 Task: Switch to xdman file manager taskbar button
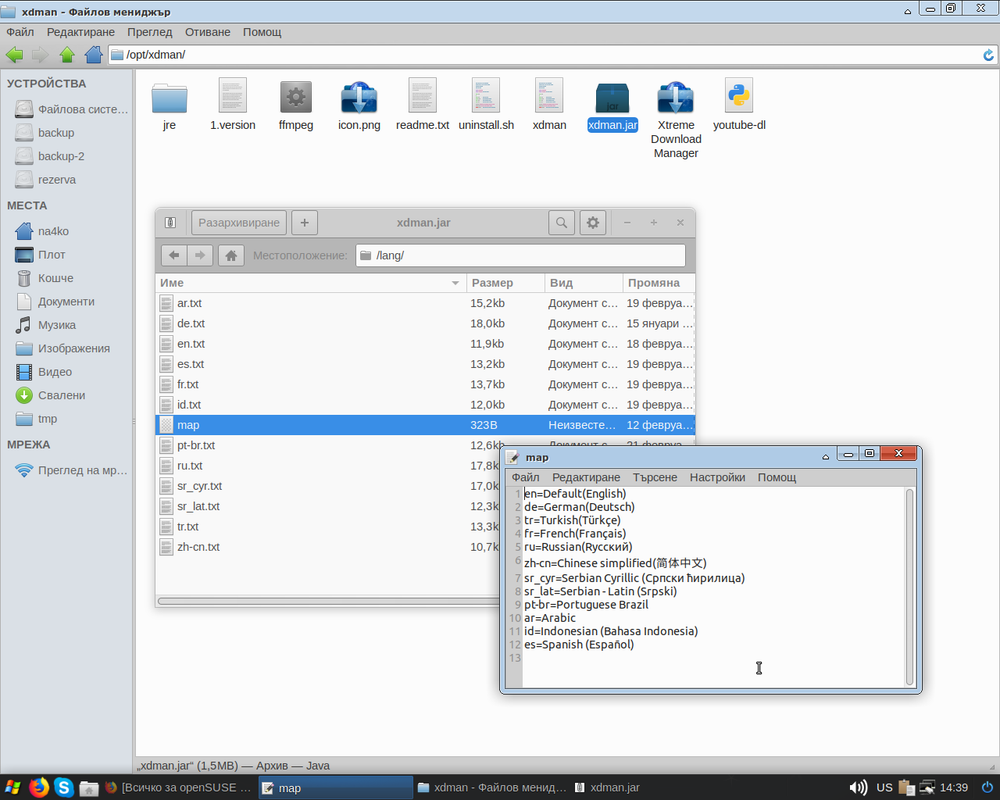[x=491, y=788]
